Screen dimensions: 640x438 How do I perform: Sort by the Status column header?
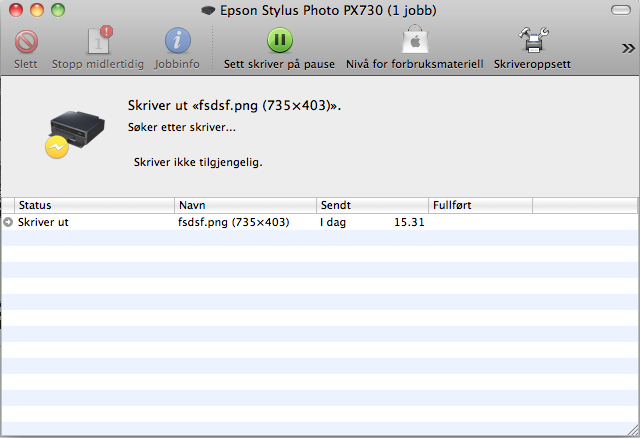94,205
